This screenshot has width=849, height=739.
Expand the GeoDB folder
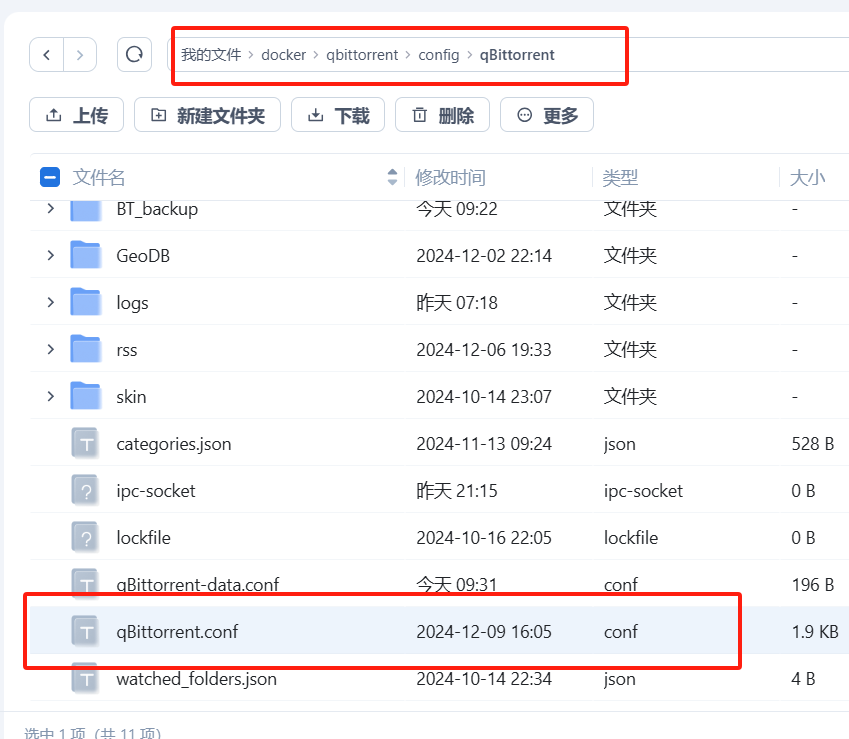pyautogui.click(x=51, y=255)
